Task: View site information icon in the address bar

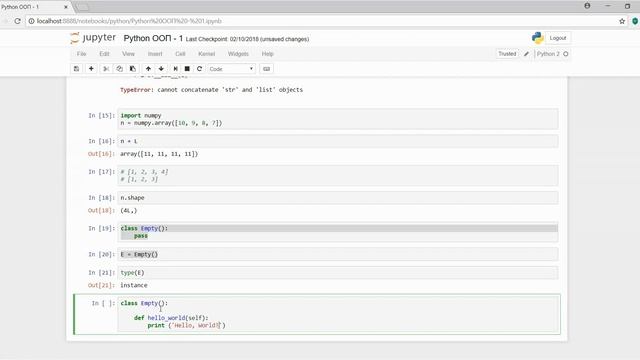Action: (31, 21)
